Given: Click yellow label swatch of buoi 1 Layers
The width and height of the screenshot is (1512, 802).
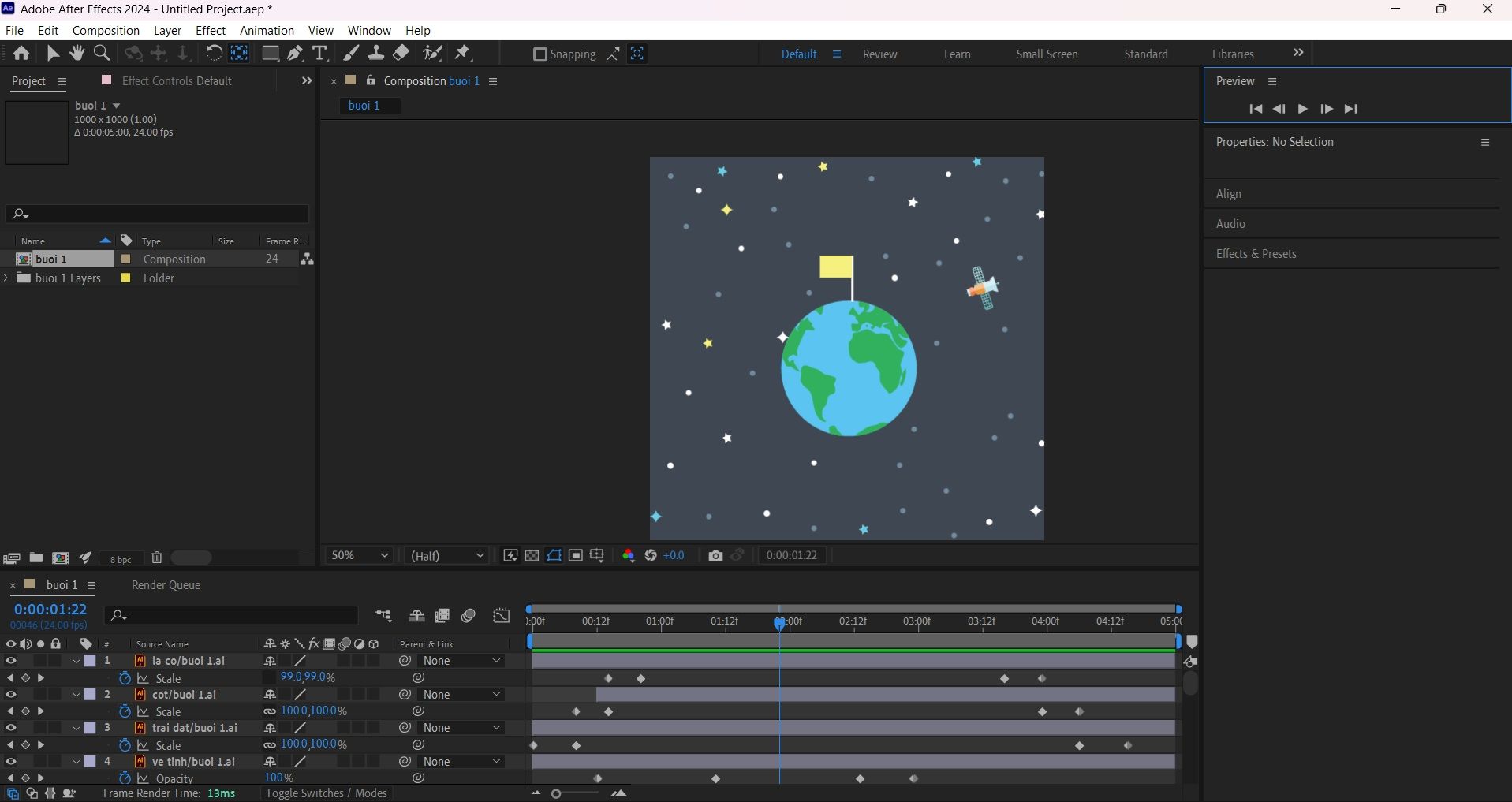Looking at the screenshot, I should pyautogui.click(x=125, y=278).
